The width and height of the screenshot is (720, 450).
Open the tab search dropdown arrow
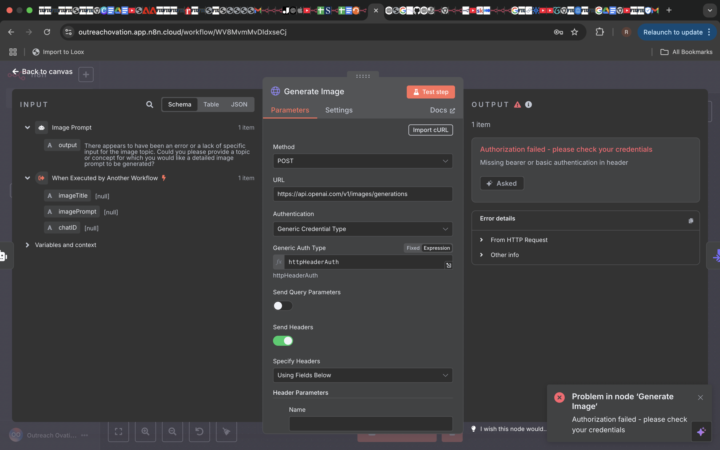pyautogui.click(x=709, y=10)
